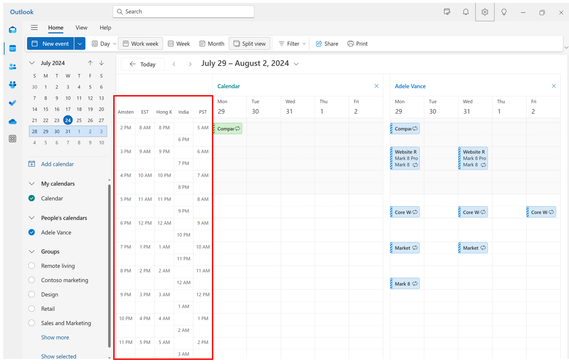Select the Remote living group calendar
This screenshot has width=569, height=364.
[x=32, y=266]
